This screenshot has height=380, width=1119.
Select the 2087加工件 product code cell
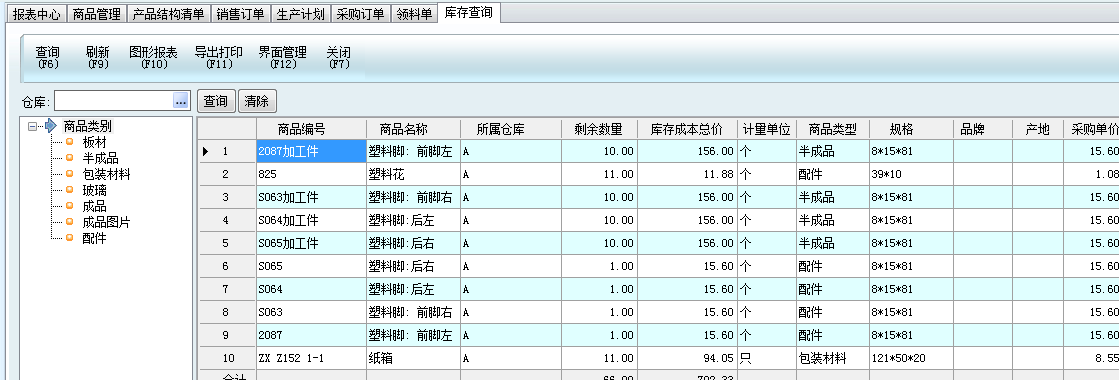pyautogui.click(x=311, y=151)
